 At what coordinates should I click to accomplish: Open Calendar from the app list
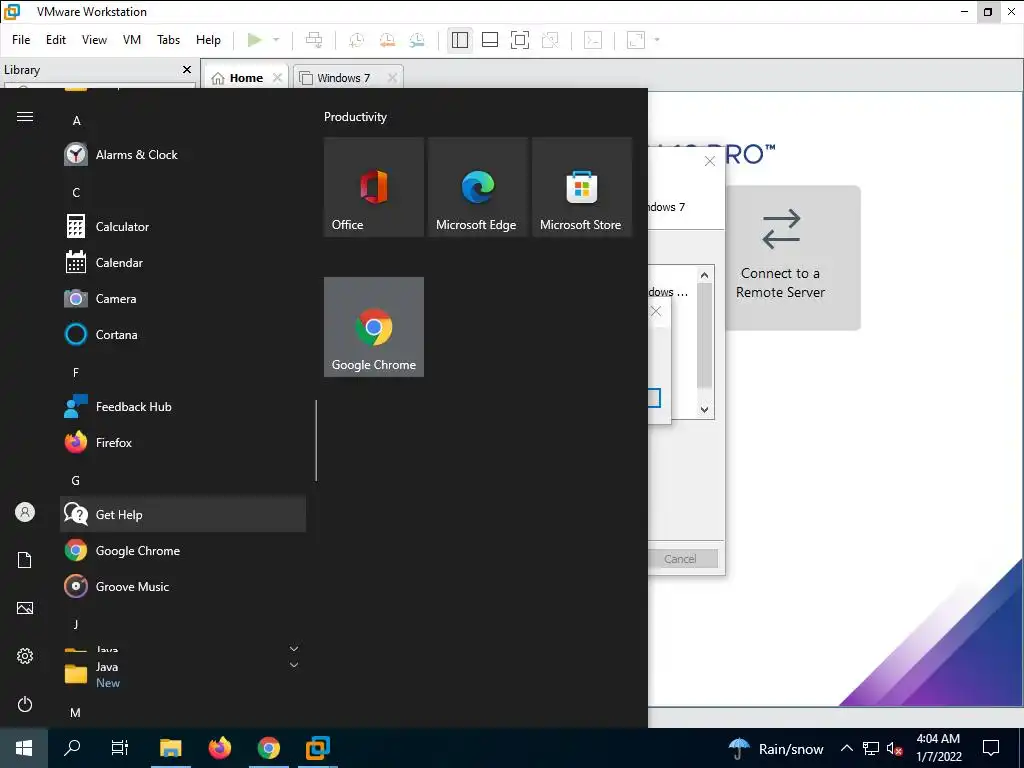tap(183, 263)
